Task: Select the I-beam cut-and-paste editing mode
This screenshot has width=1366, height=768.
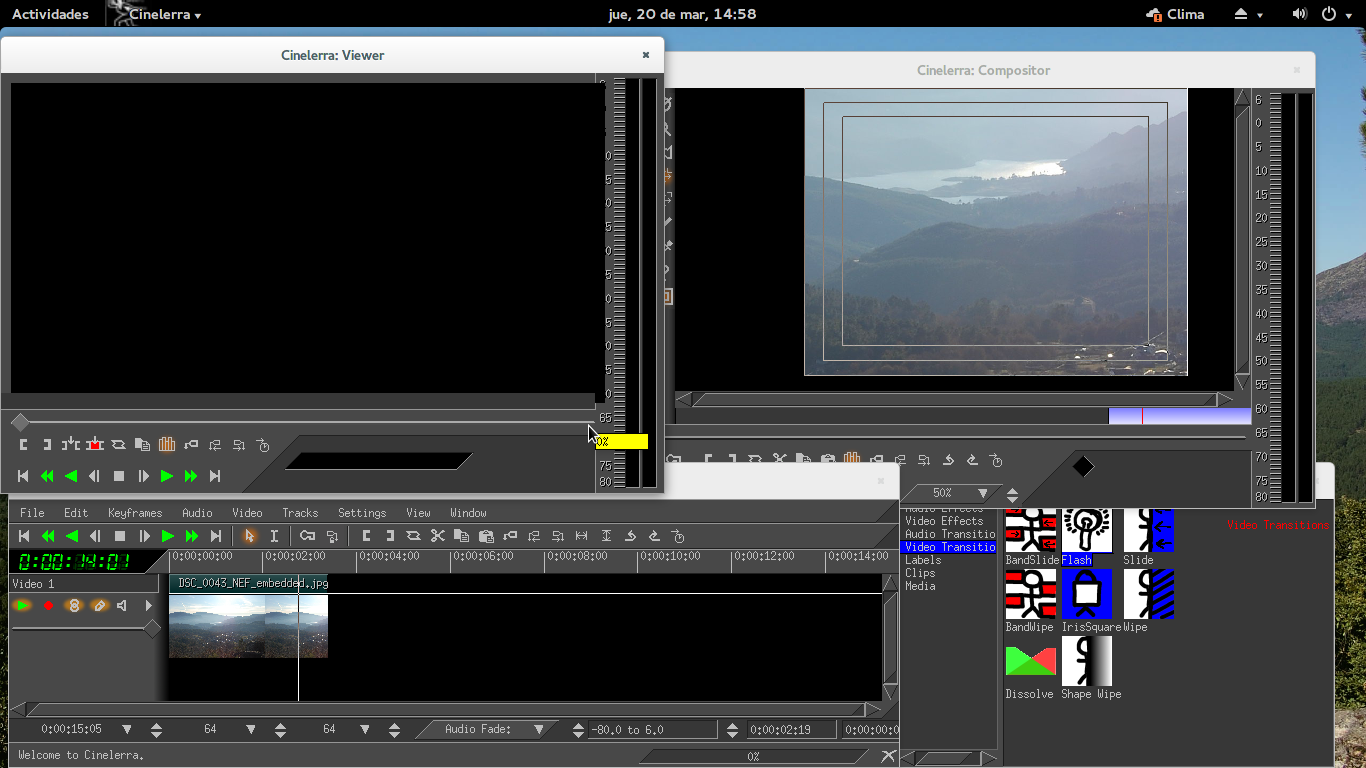Action: 274,536
